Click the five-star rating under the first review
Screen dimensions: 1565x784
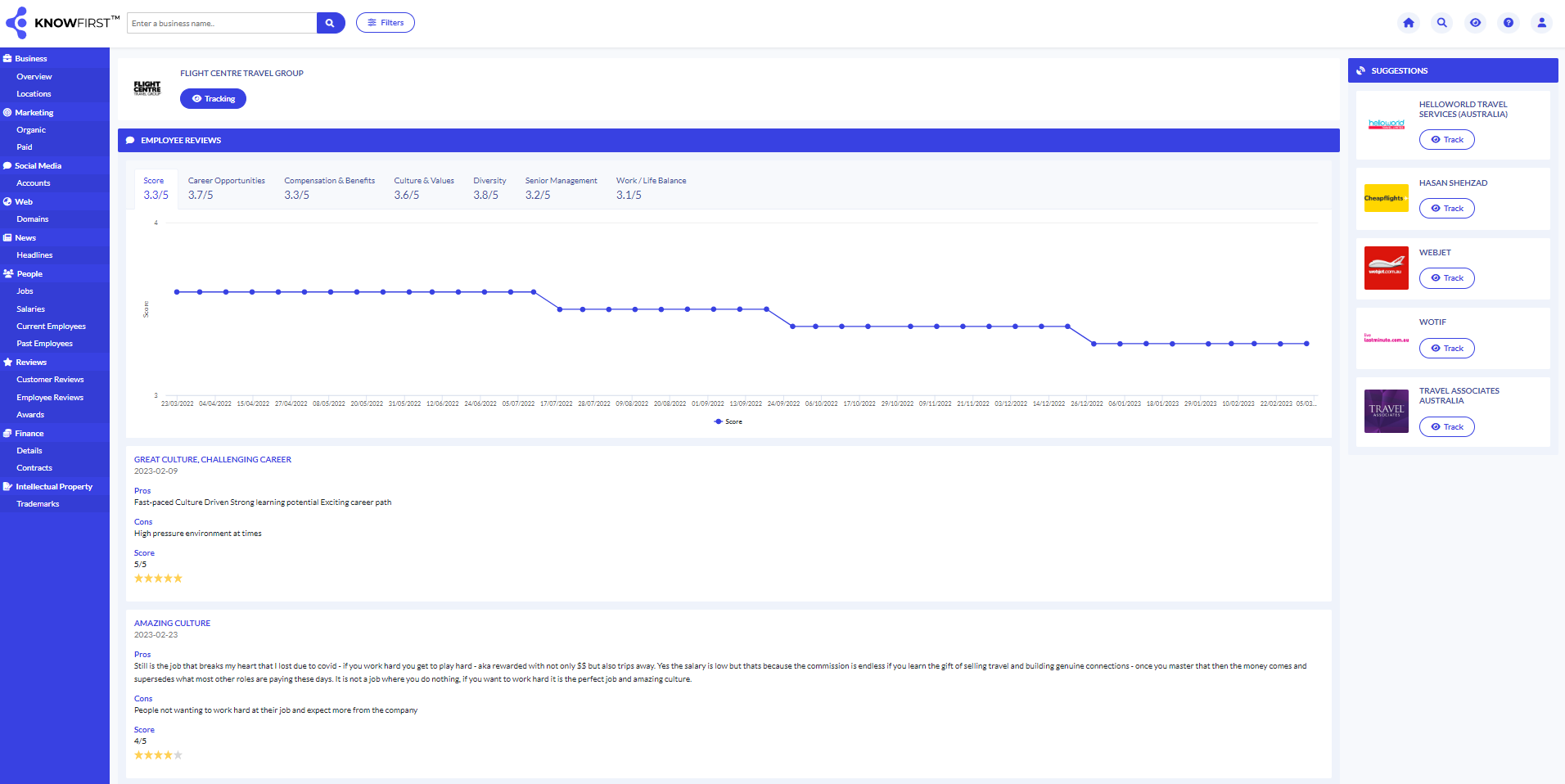[158, 578]
